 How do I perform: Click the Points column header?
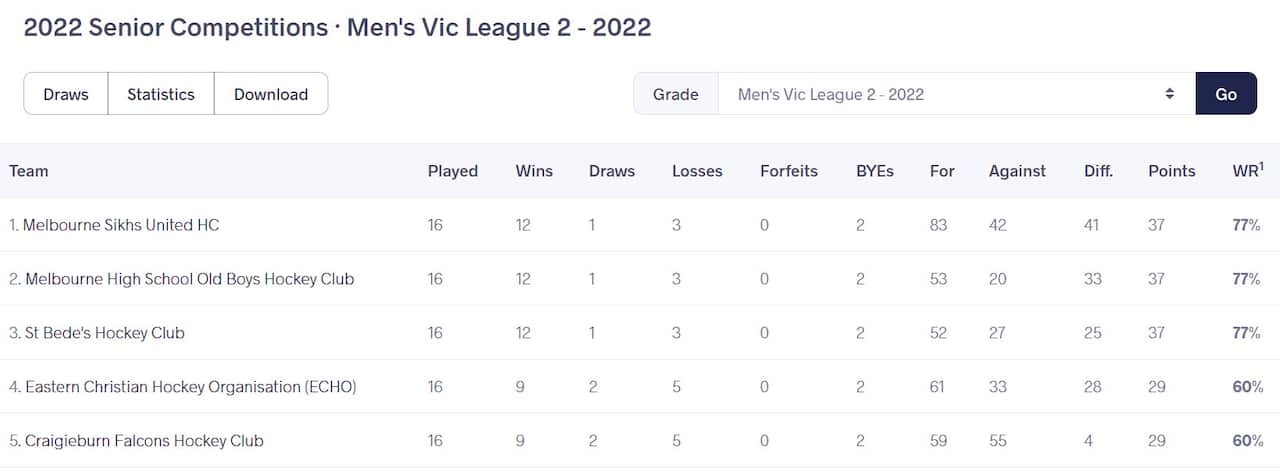[x=1171, y=171]
